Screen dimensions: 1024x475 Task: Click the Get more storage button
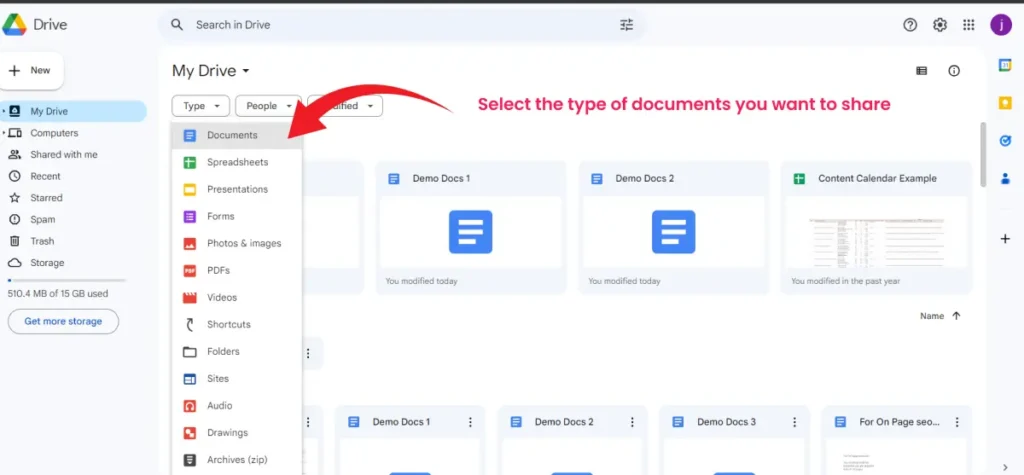[63, 321]
